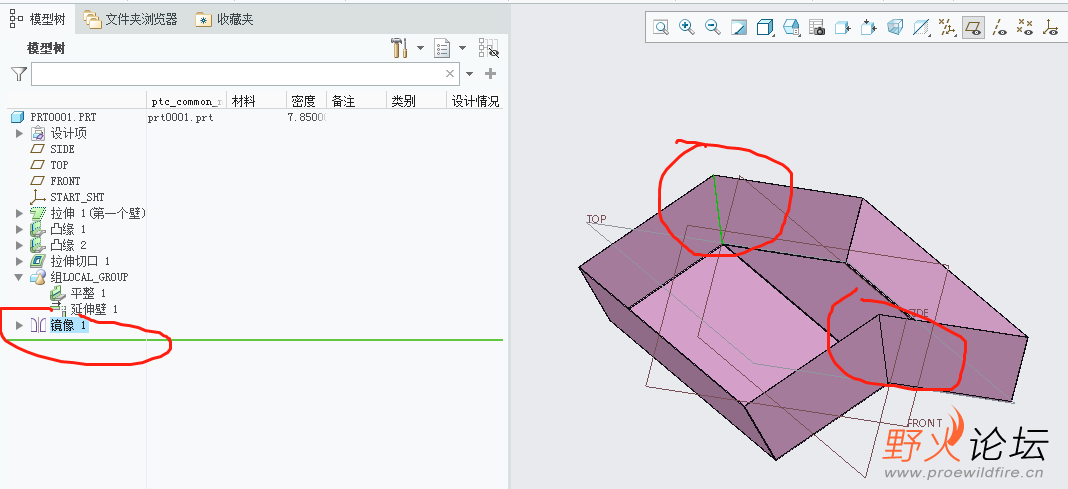
Task: Click the Repaint screen icon
Action: (739, 27)
